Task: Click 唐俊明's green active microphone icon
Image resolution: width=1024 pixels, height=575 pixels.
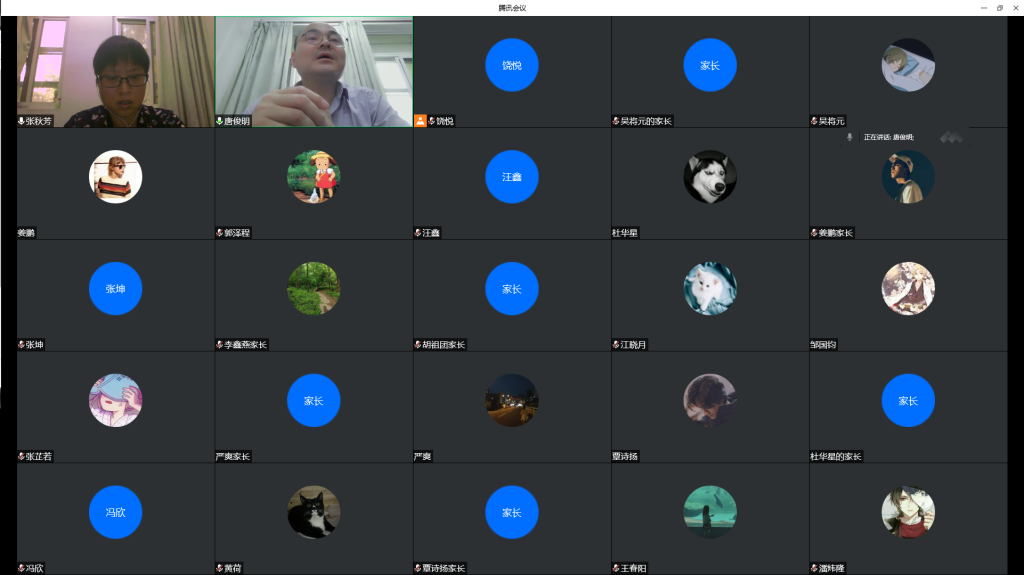Action: (x=219, y=121)
